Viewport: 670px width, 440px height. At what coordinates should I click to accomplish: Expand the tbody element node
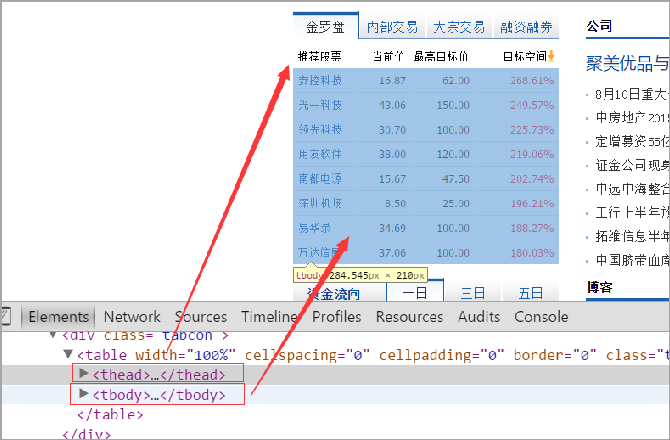(84, 395)
